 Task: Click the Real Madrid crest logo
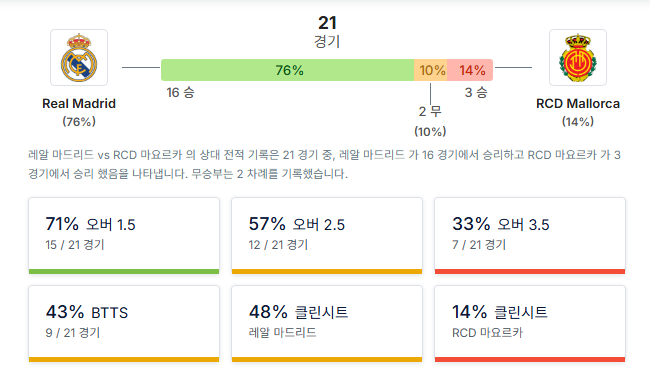click(79, 58)
